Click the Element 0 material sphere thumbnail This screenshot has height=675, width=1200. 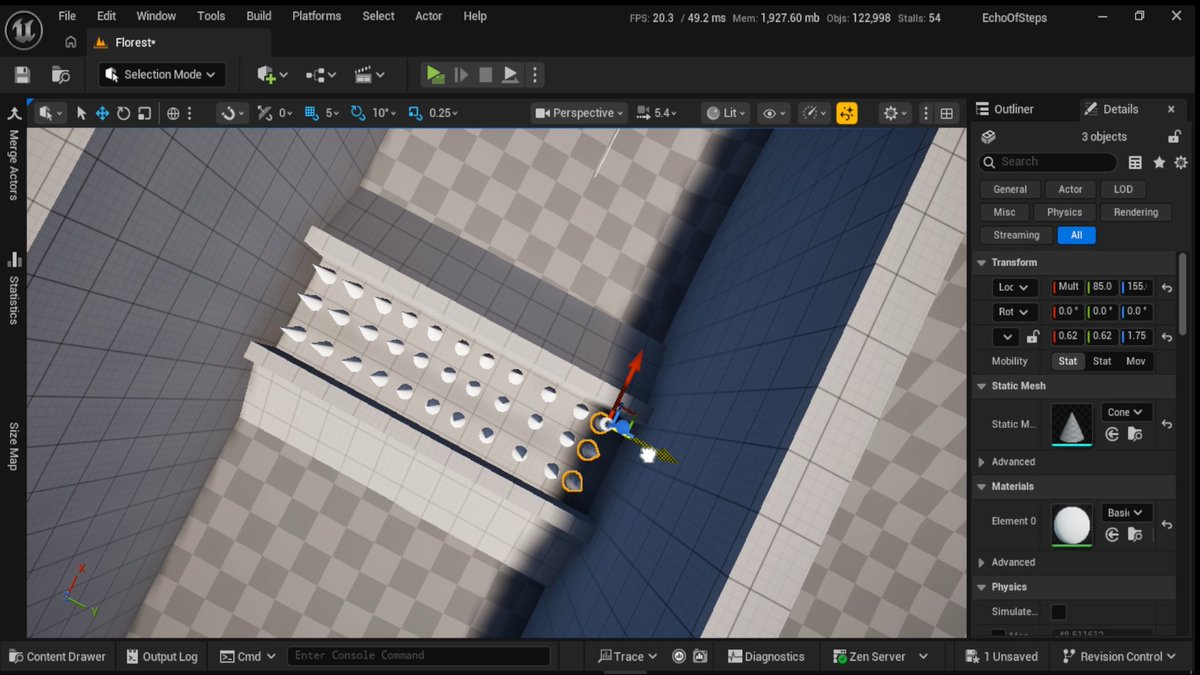[1072, 525]
